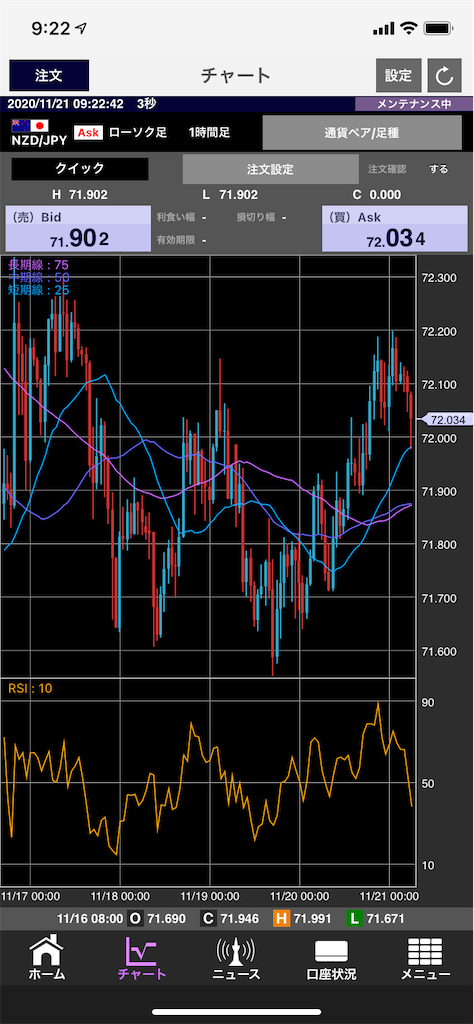474x1024 pixels.
Task: Toggle the red Ask price-type badge
Action: pyautogui.click(x=87, y=133)
